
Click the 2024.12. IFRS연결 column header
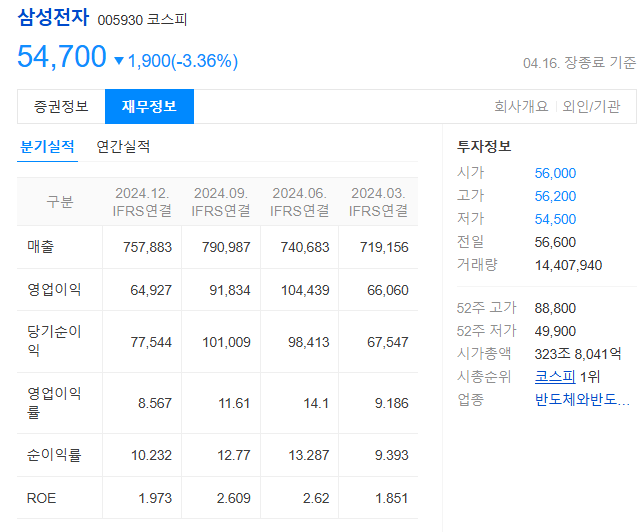click(x=142, y=202)
